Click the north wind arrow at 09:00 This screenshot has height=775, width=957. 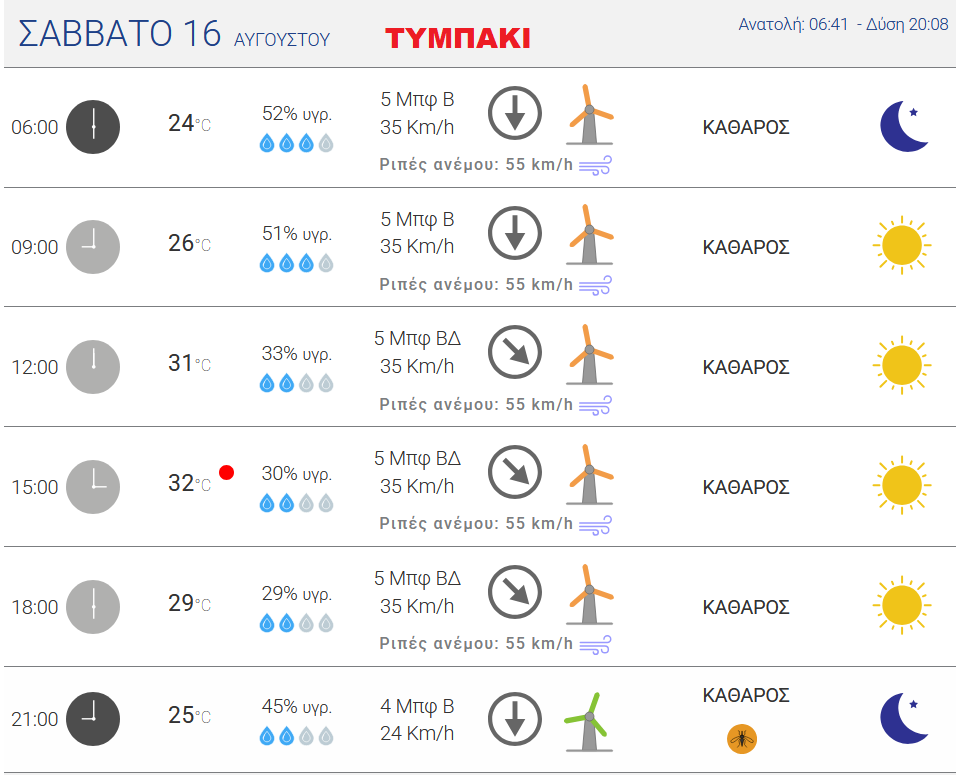point(515,233)
